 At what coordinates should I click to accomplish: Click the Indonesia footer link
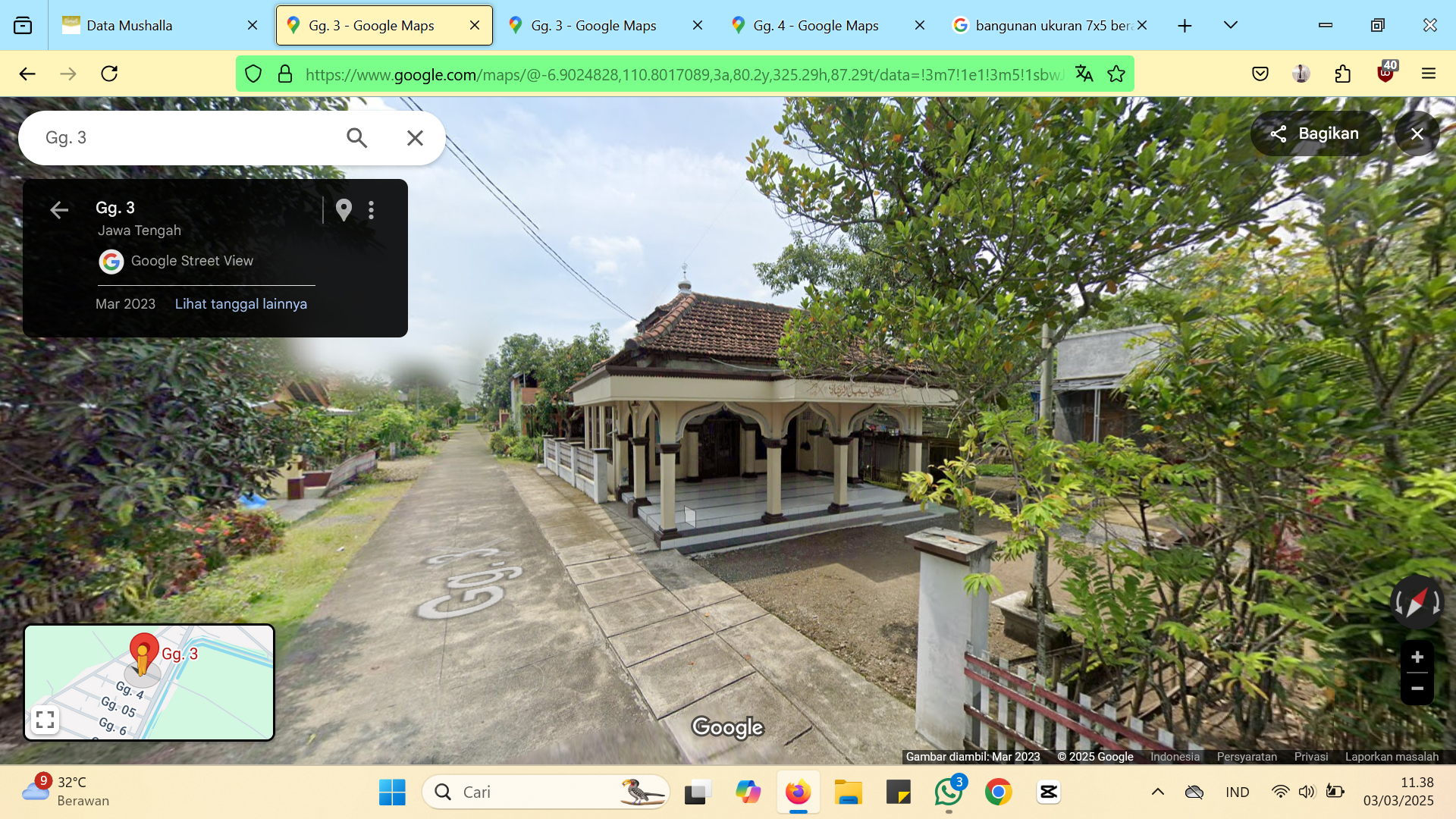(x=1175, y=756)
